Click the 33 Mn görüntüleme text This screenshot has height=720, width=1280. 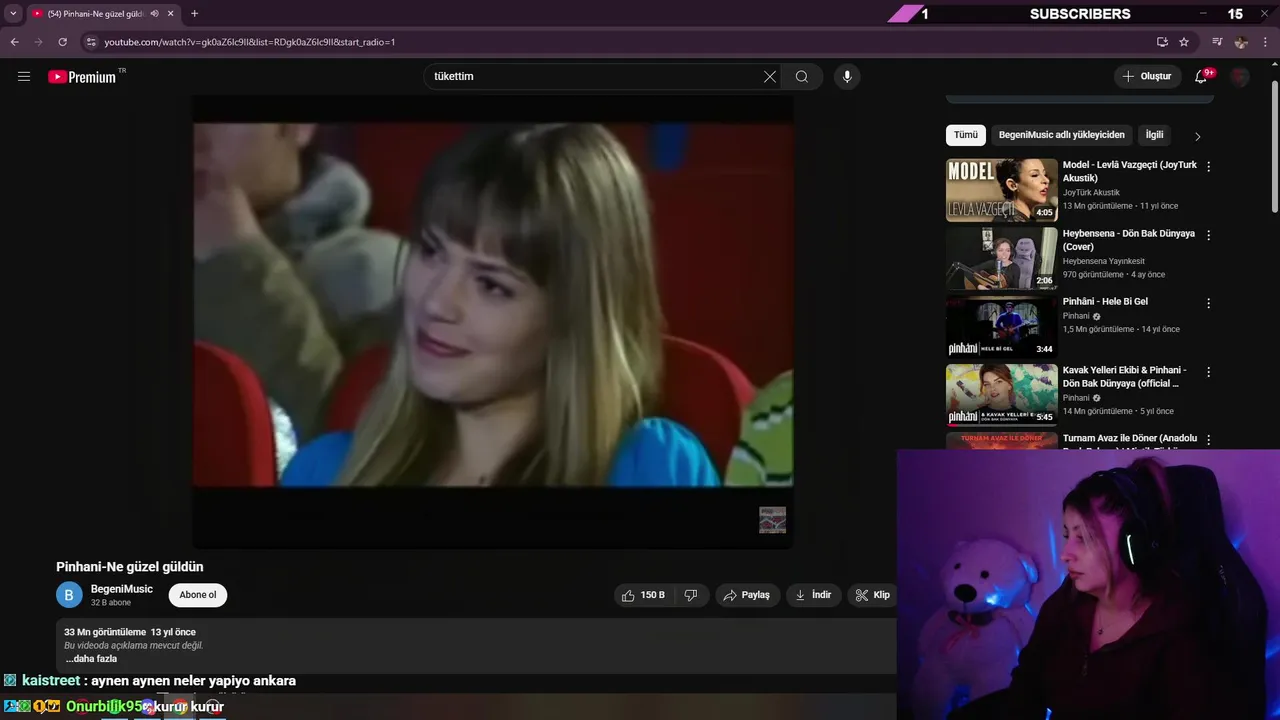[105, 632]
